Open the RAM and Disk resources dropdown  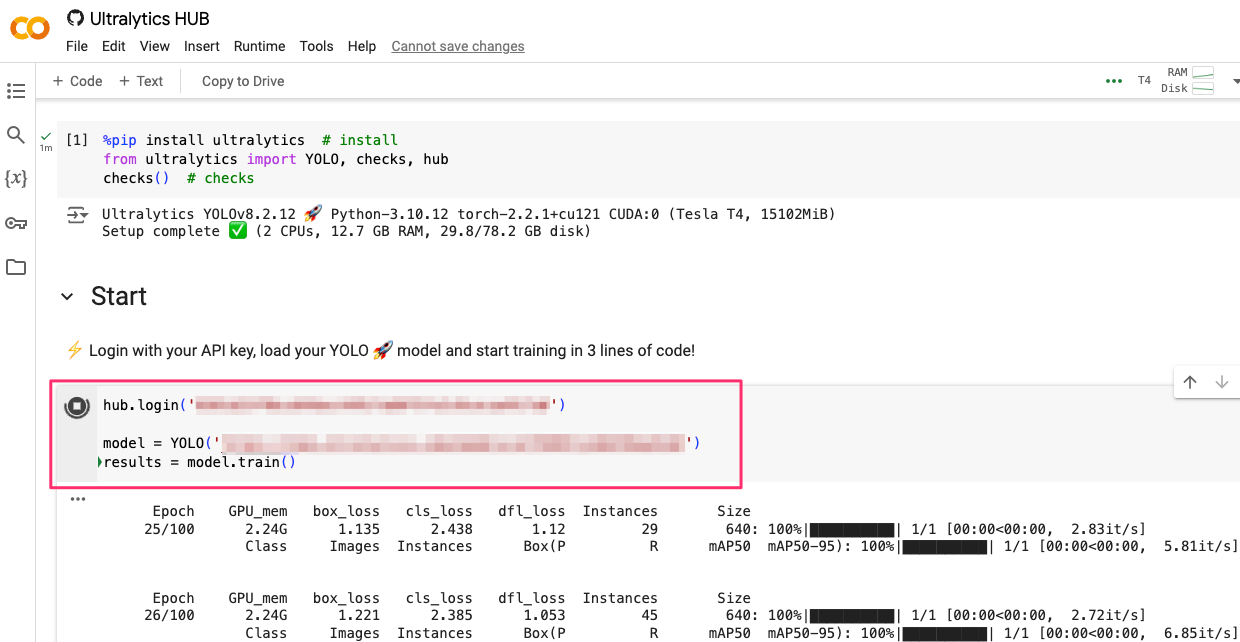coord(1235,81)
